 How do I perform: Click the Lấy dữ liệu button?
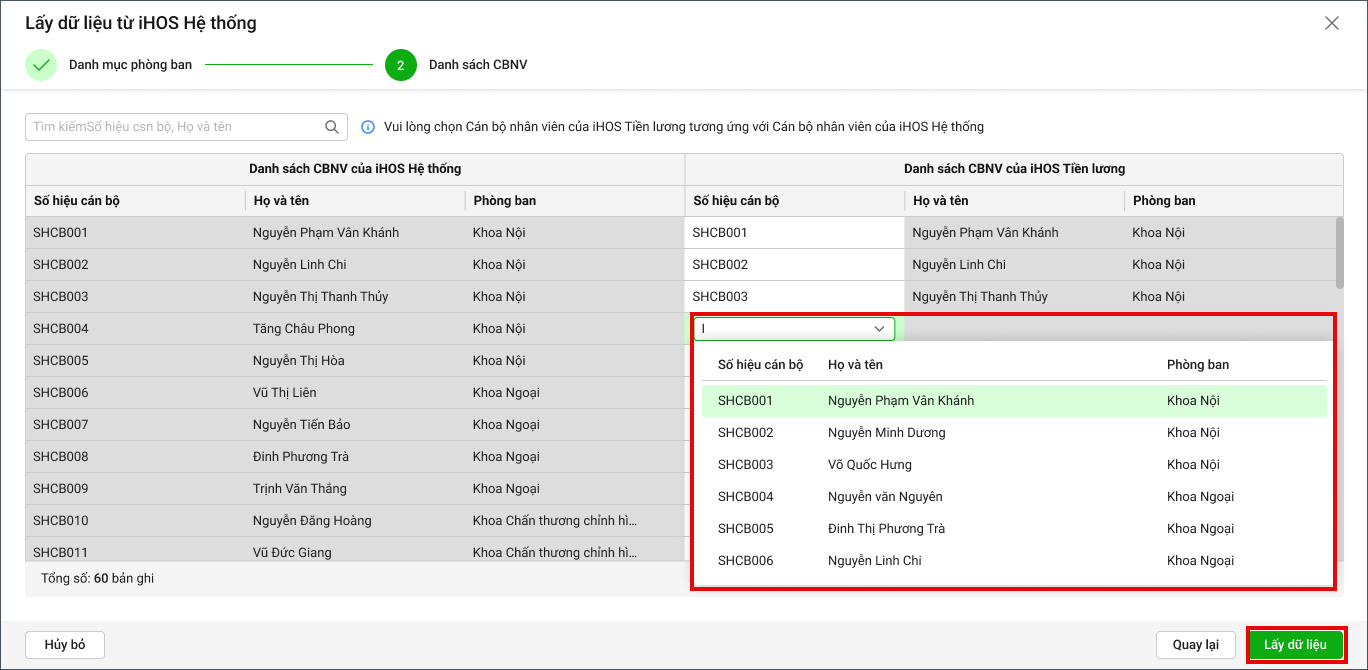[x=1295, y=645]
